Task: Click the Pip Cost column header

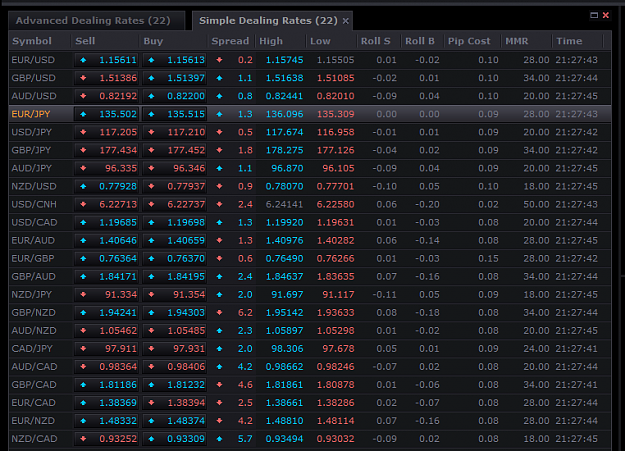Action: [x=472, y=41]
